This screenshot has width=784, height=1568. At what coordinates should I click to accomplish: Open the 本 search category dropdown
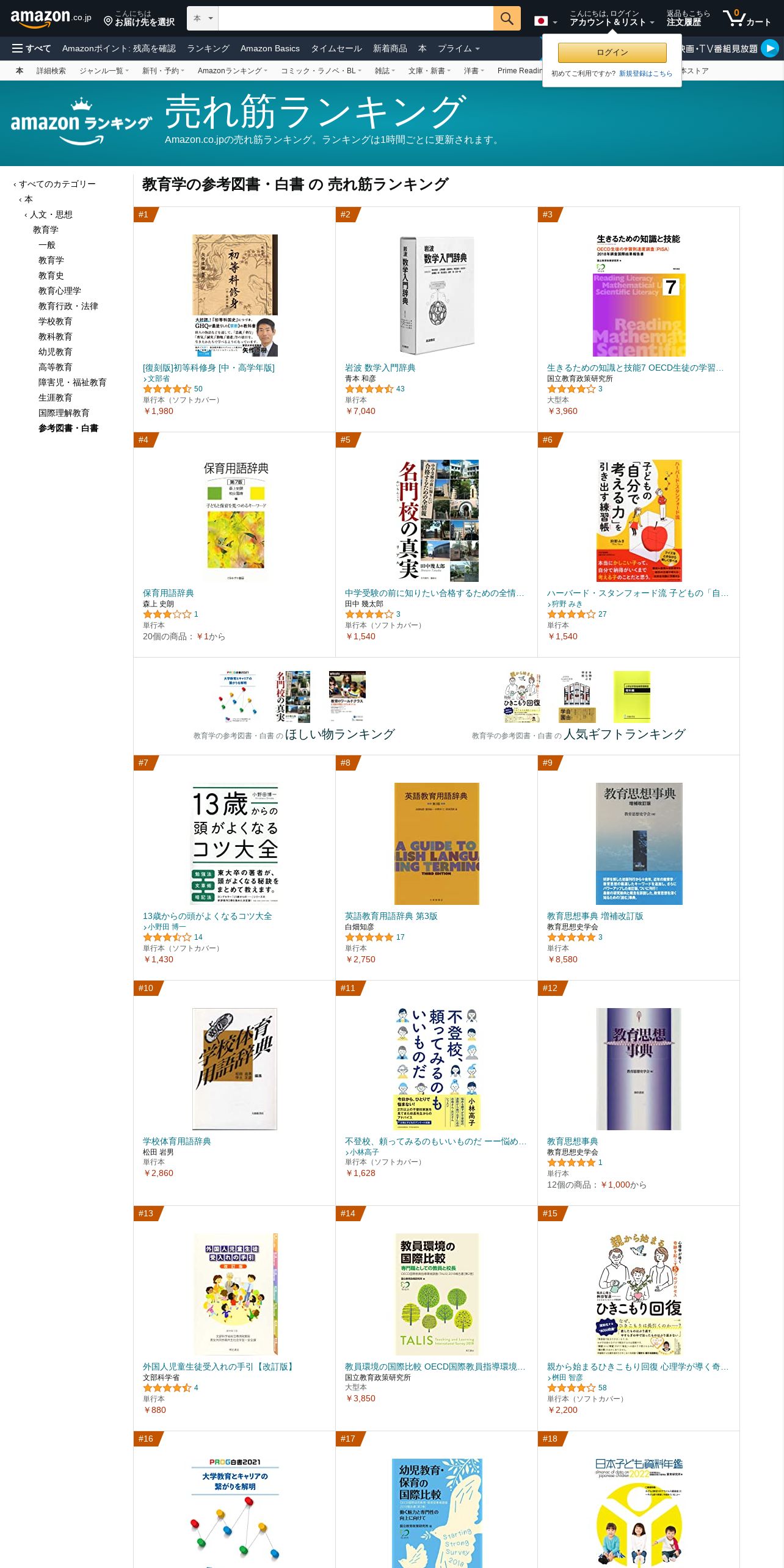pyautogui.click(x=203, y=18)
